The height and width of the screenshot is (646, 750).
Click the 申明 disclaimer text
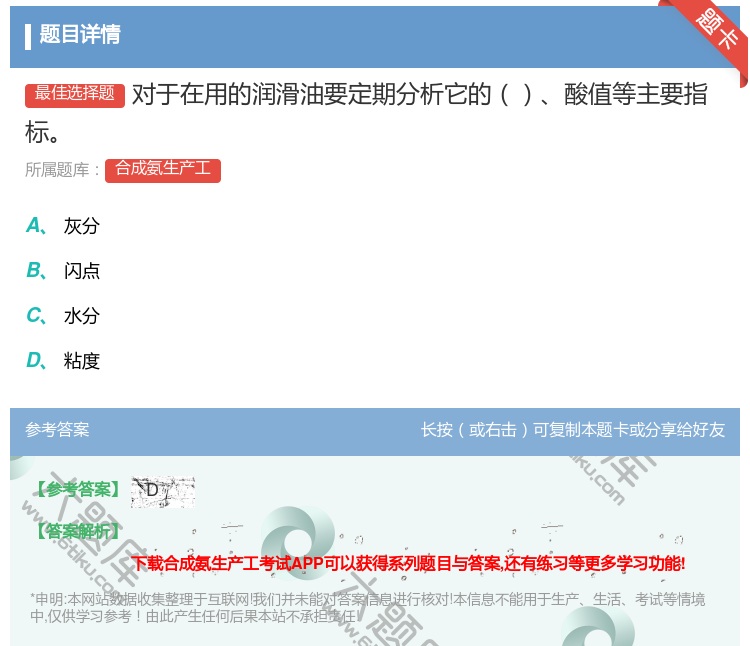pyautogui.click(x=367, y=608)
